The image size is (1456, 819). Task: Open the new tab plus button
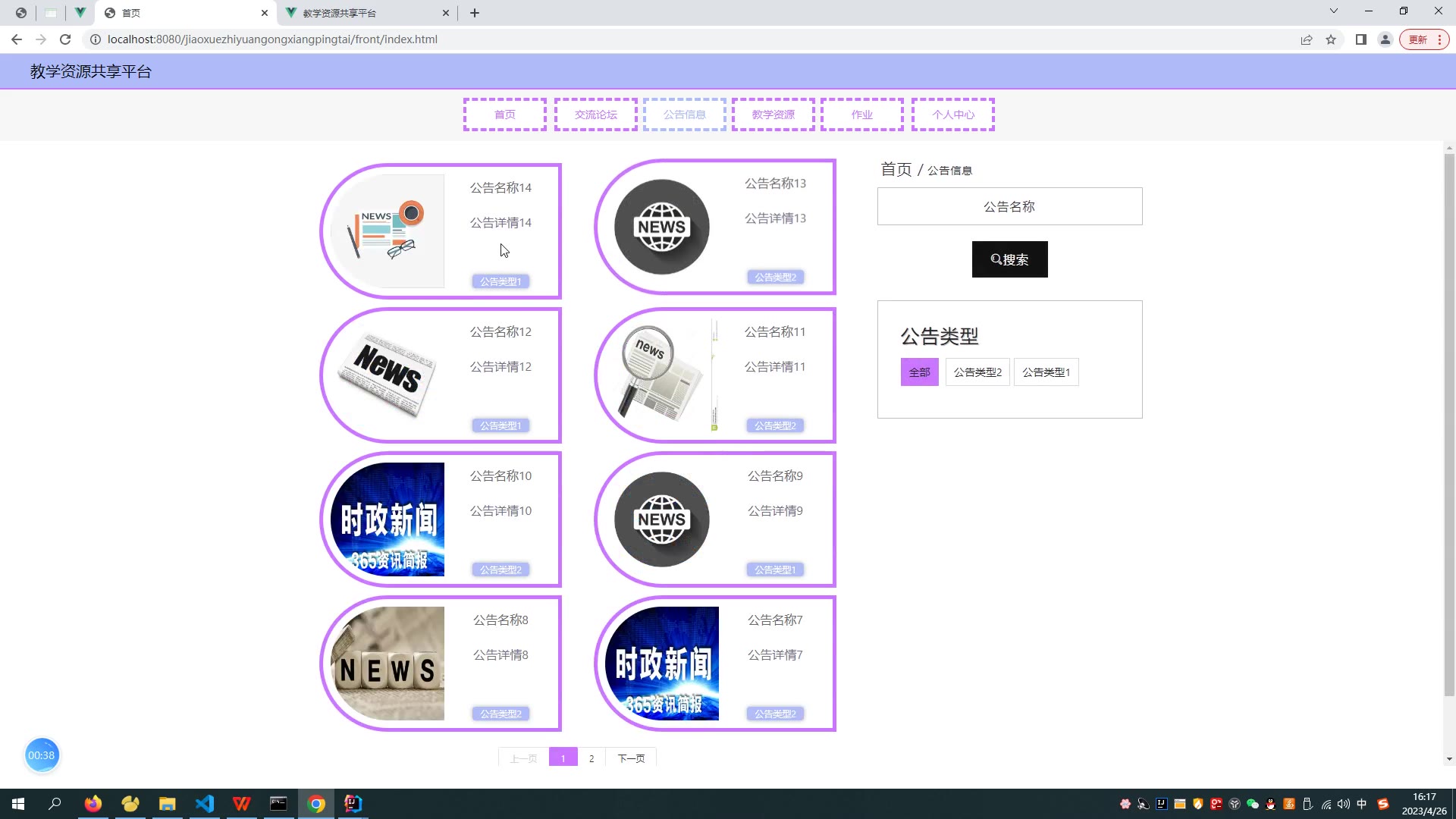475,13
